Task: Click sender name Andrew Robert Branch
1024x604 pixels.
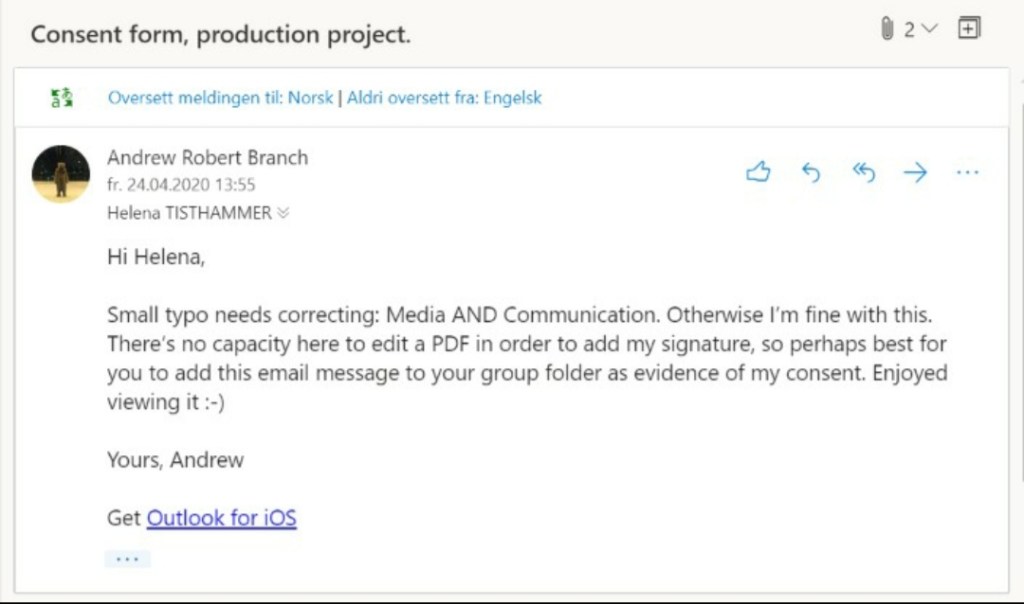Action: [x=207, y=158]
